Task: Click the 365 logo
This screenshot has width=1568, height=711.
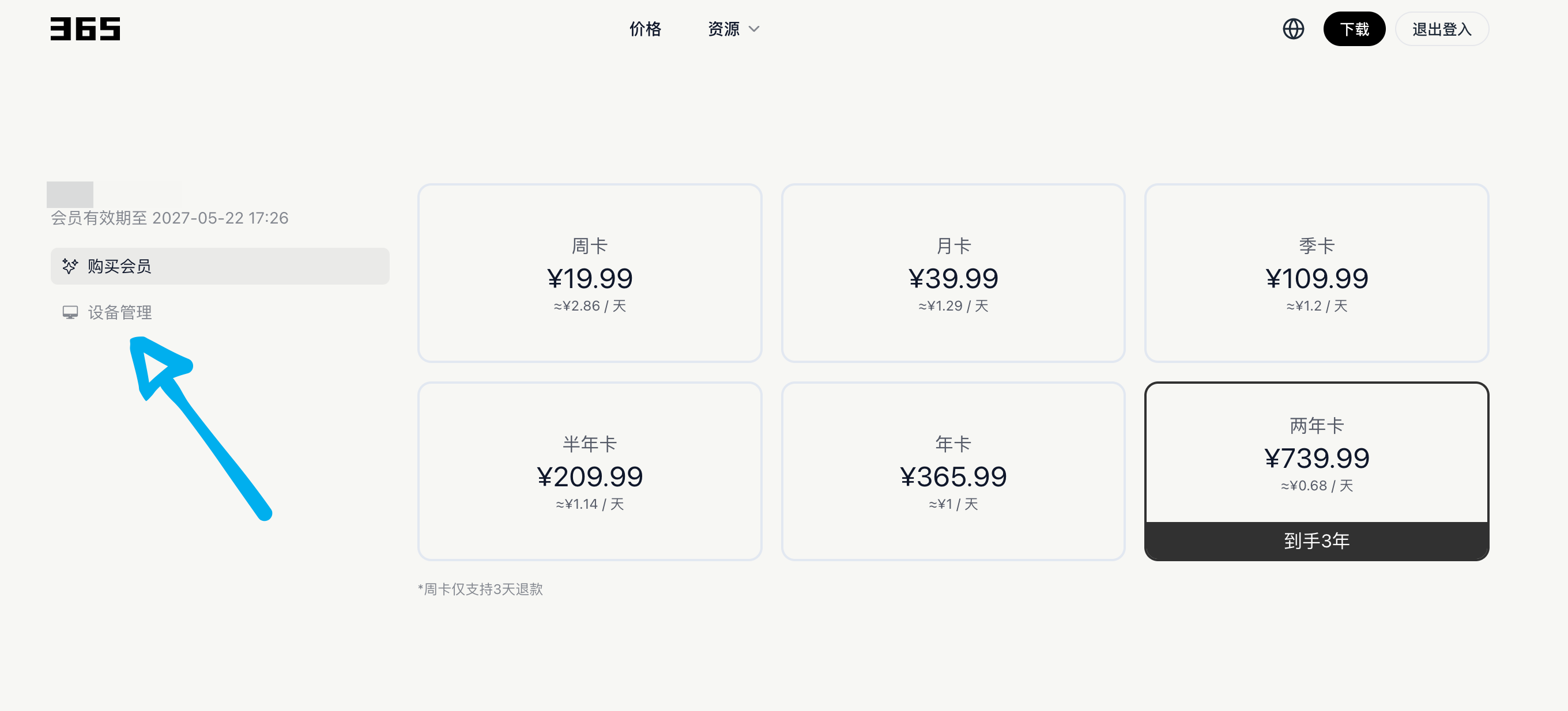Action: 85,29
